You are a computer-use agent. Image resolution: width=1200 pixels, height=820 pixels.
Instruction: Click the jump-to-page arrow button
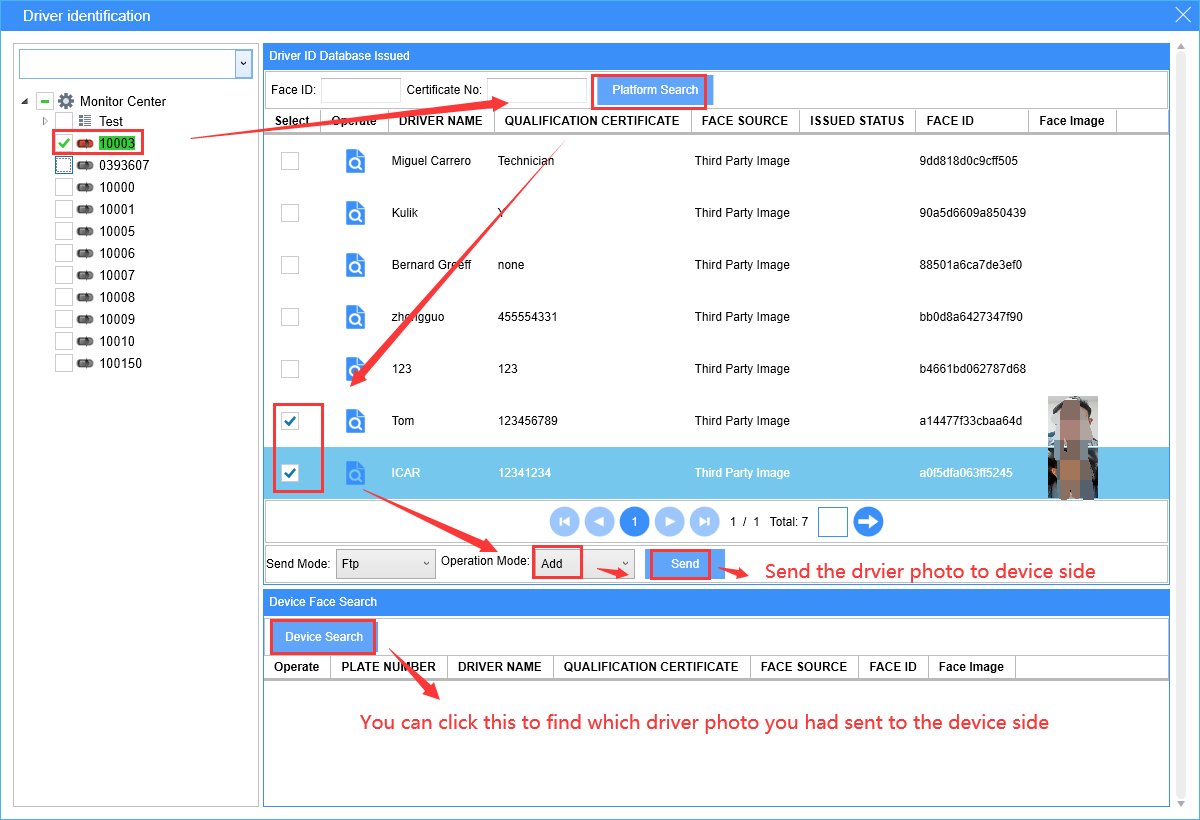click(x=868, y=521)
